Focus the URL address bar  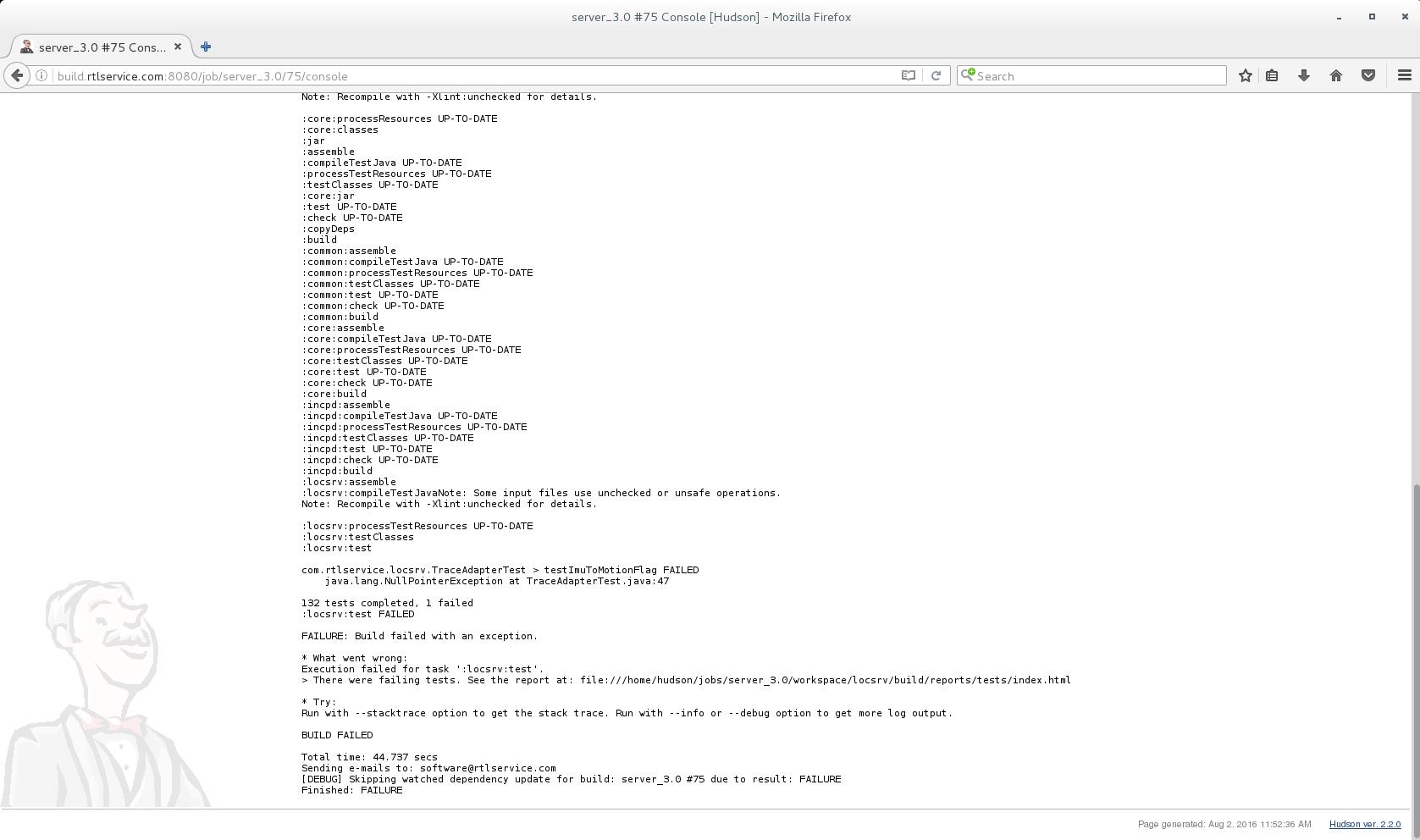click(x=474, y=75)
